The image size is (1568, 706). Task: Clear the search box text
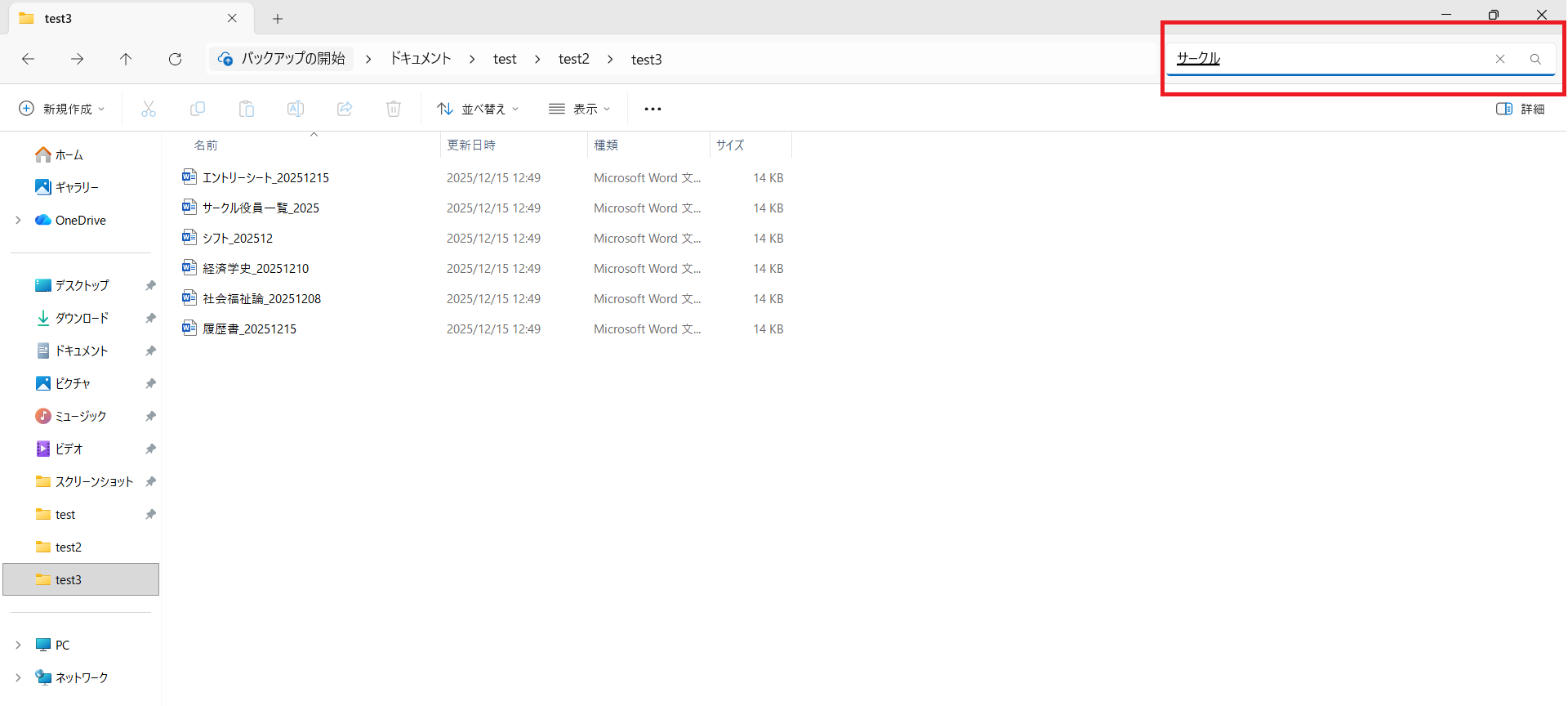(x=1500, y=59)
